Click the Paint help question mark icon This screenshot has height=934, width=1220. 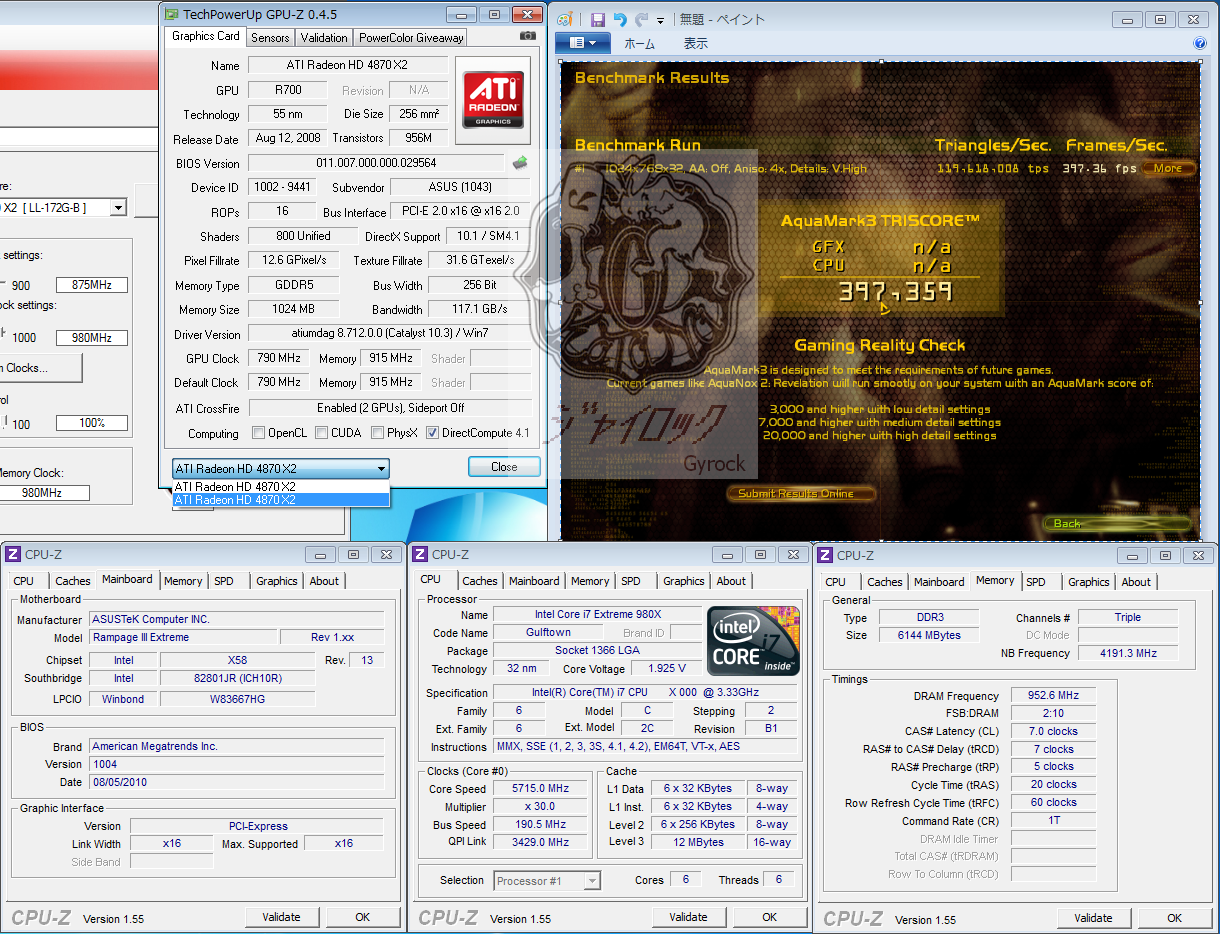(1200, 43)
